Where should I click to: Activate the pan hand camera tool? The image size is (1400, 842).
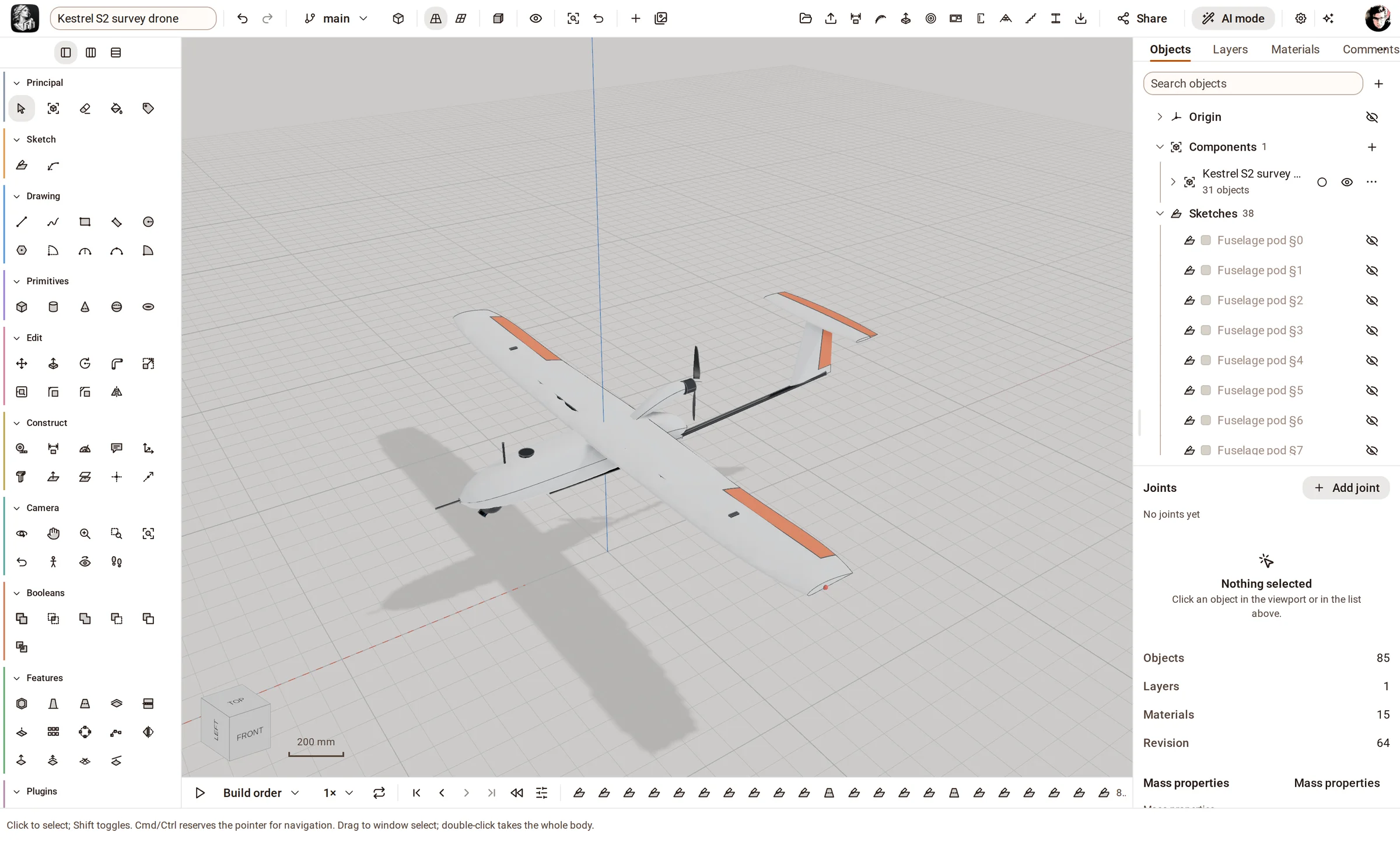pyautogui.click(x=53, y=533)
